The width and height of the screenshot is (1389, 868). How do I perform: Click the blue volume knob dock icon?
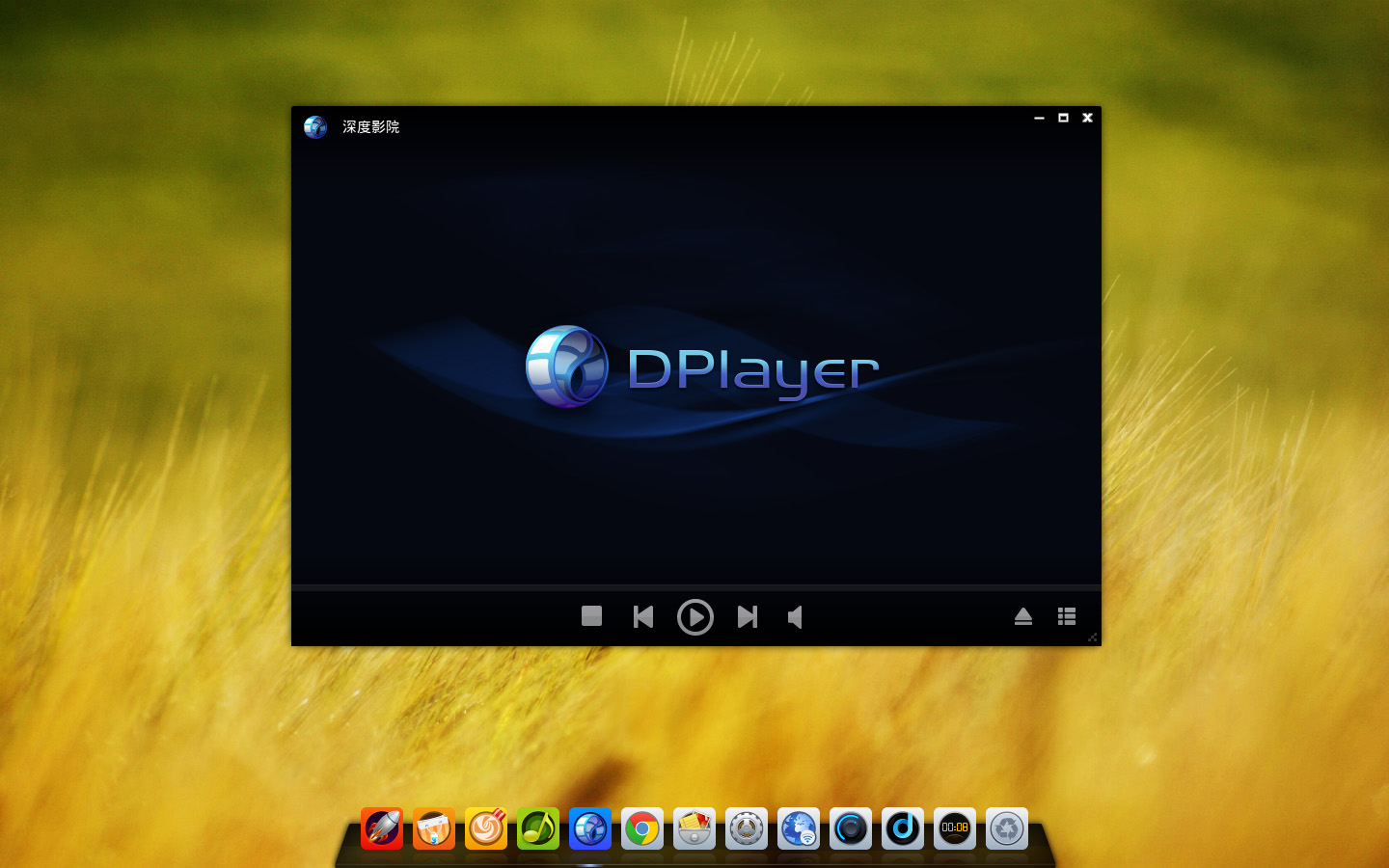(x=851, y=828)
